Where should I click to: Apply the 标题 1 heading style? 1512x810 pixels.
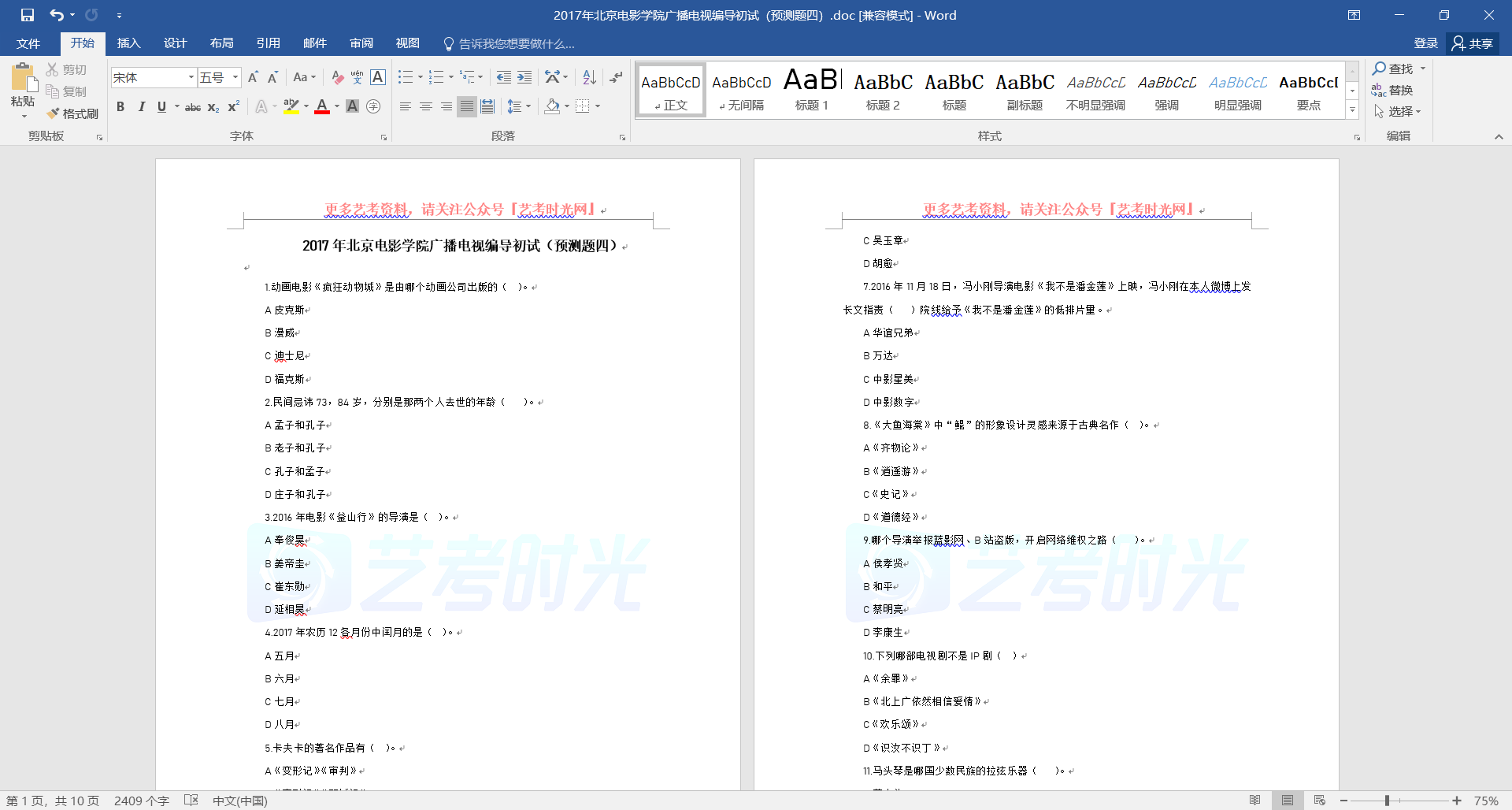point(812,90)
